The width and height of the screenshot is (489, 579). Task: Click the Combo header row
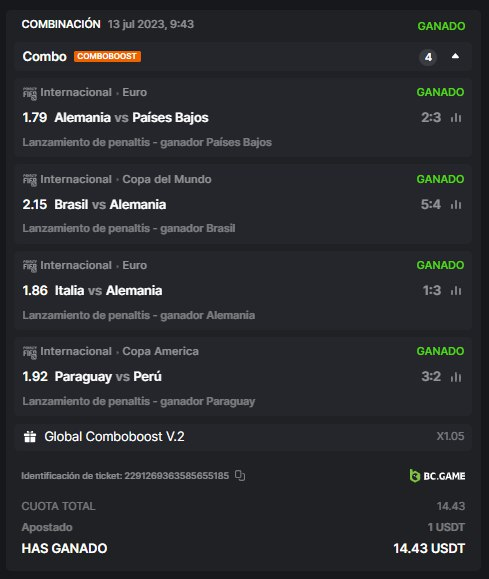243,56
